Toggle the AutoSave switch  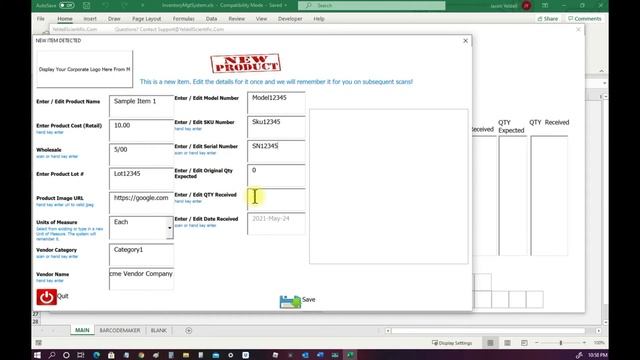67,6
